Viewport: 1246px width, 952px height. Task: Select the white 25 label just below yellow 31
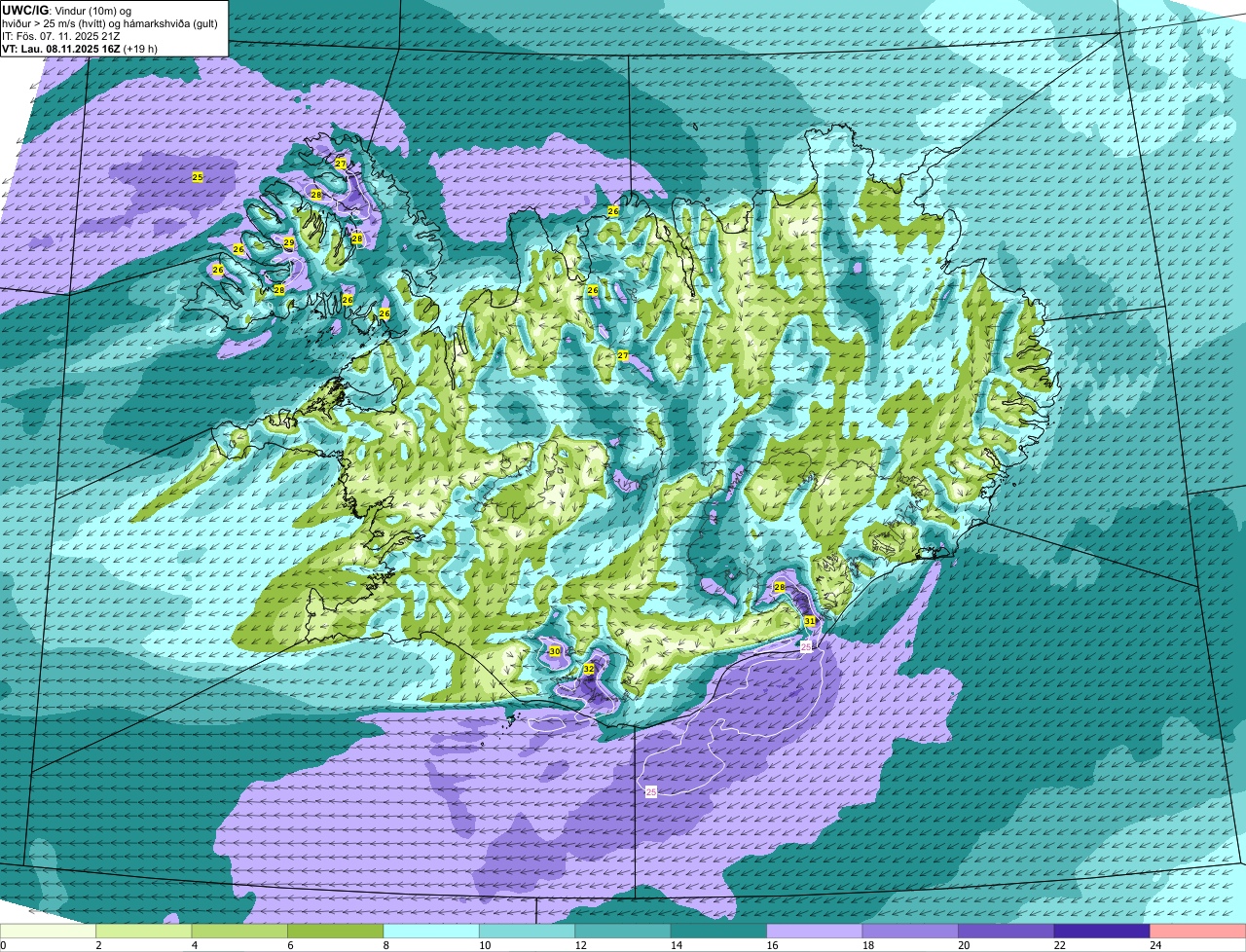pyautogui.click(x=806, y=646)
